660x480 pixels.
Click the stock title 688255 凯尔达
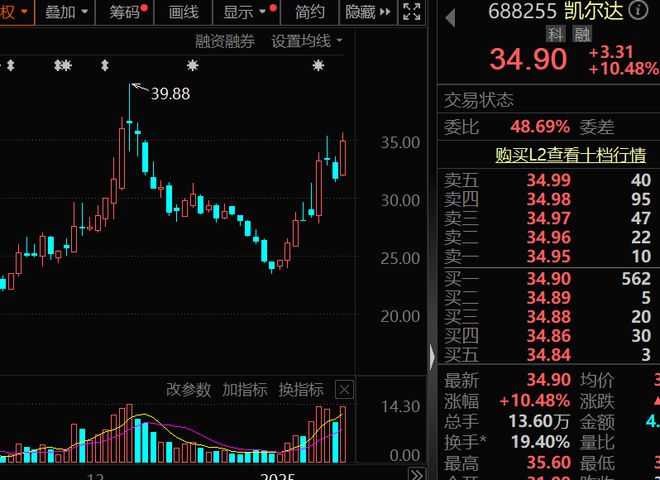point(556,11)
